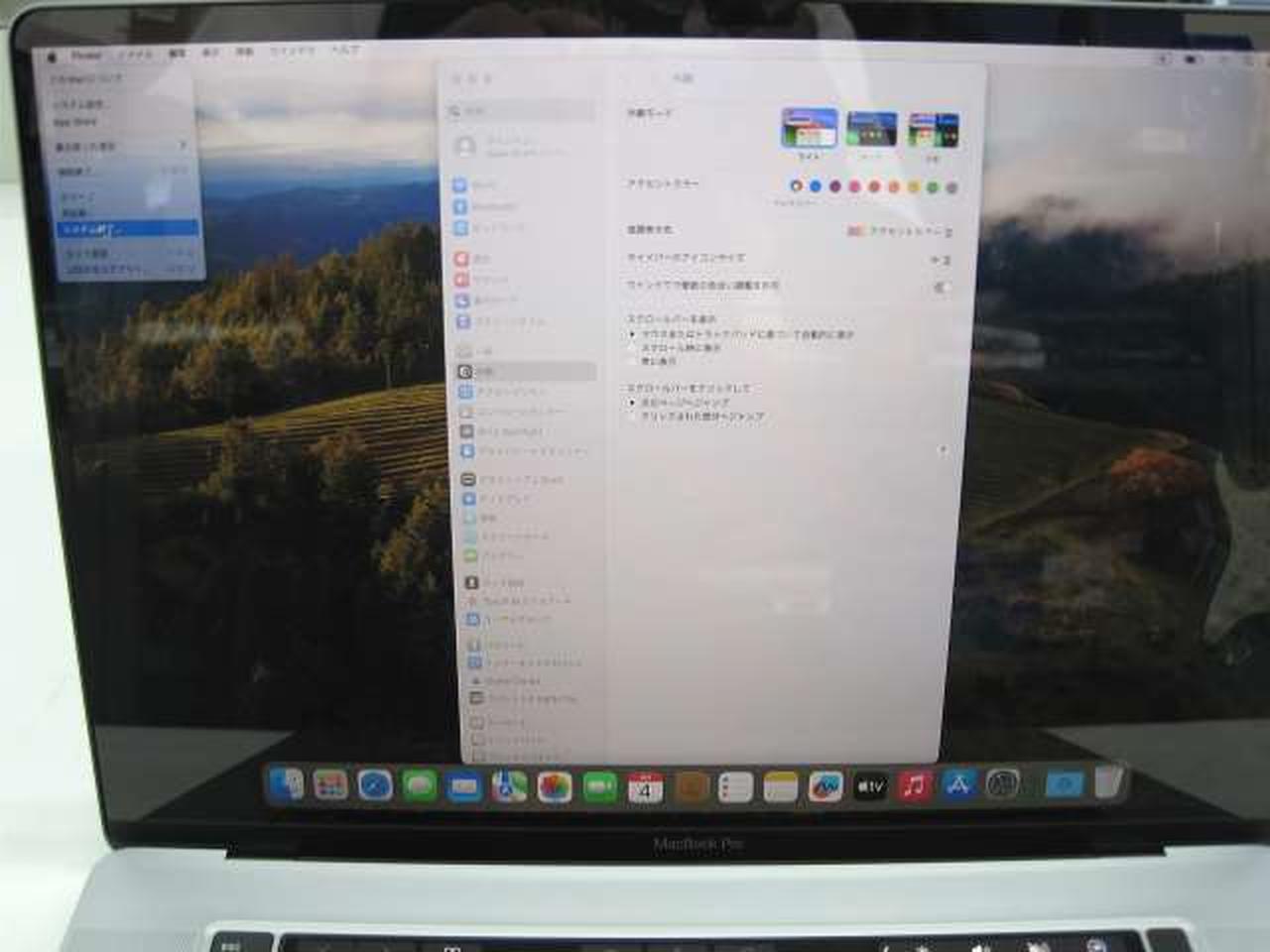
Task: Open the highlight color dropdown
Action: click(901, 231)
